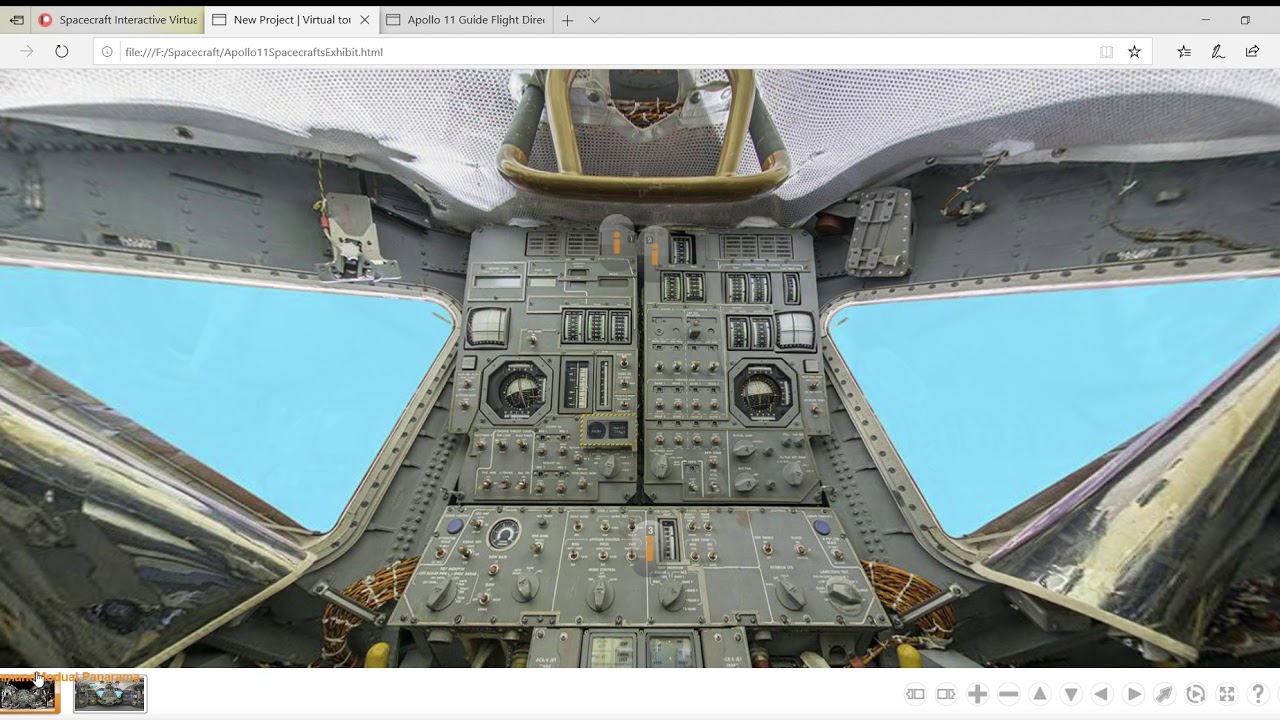Screen dimensions: 1280x720
Task: Switch to the Spacecraft Interactive Virtual tab
Action: point(118,20)
